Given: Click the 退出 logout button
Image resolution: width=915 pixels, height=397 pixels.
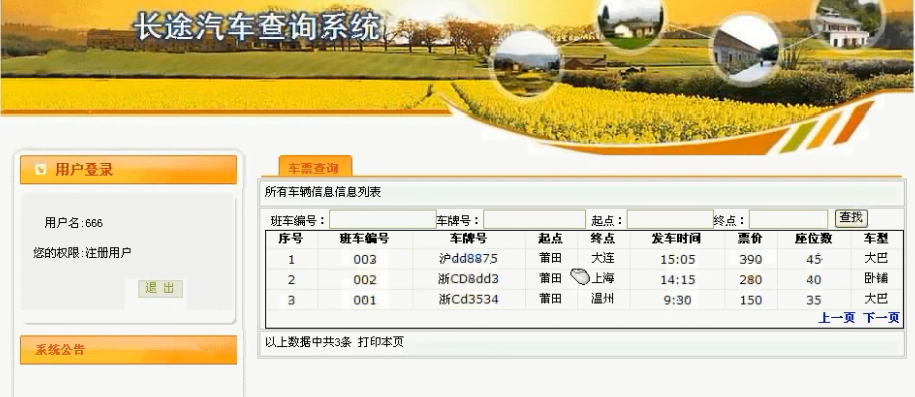Looking at the screenshot, I should [160, 288].
